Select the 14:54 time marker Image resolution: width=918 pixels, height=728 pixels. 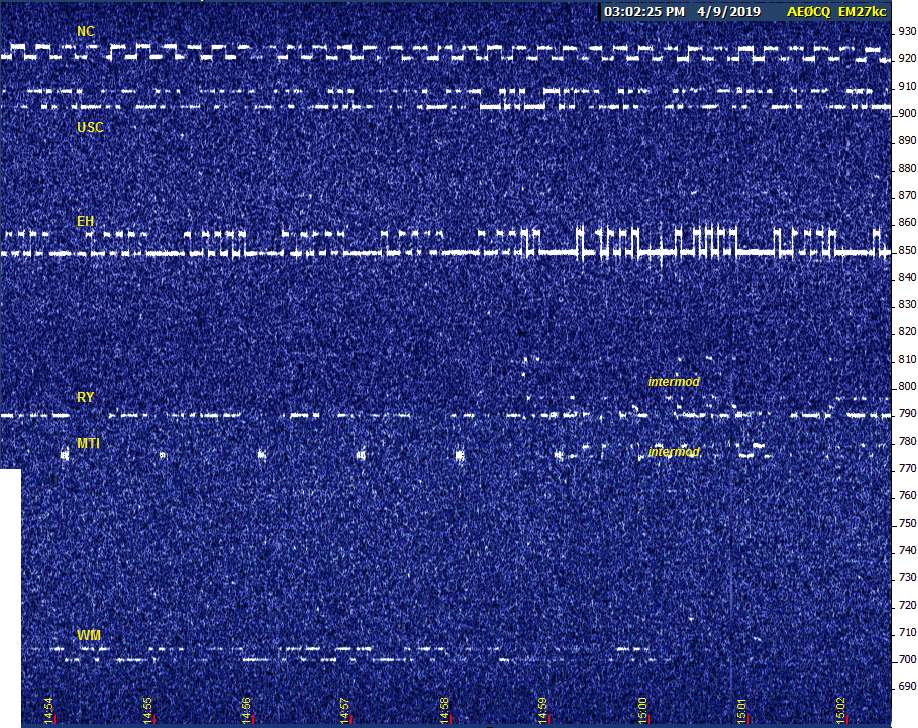(x=49, y=710)
